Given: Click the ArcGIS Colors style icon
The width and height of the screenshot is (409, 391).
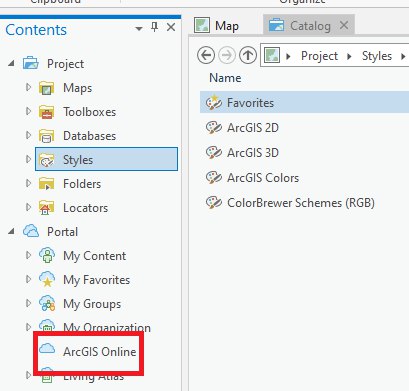Looking at the screenshot, I should [214, 177].
